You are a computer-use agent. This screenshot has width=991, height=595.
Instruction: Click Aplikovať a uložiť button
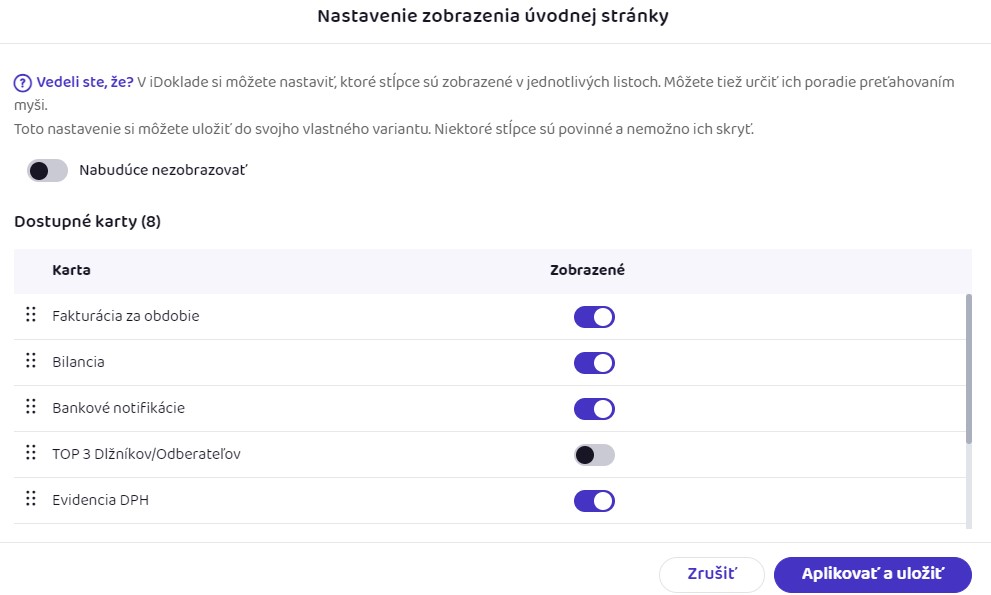pos(872,574)
